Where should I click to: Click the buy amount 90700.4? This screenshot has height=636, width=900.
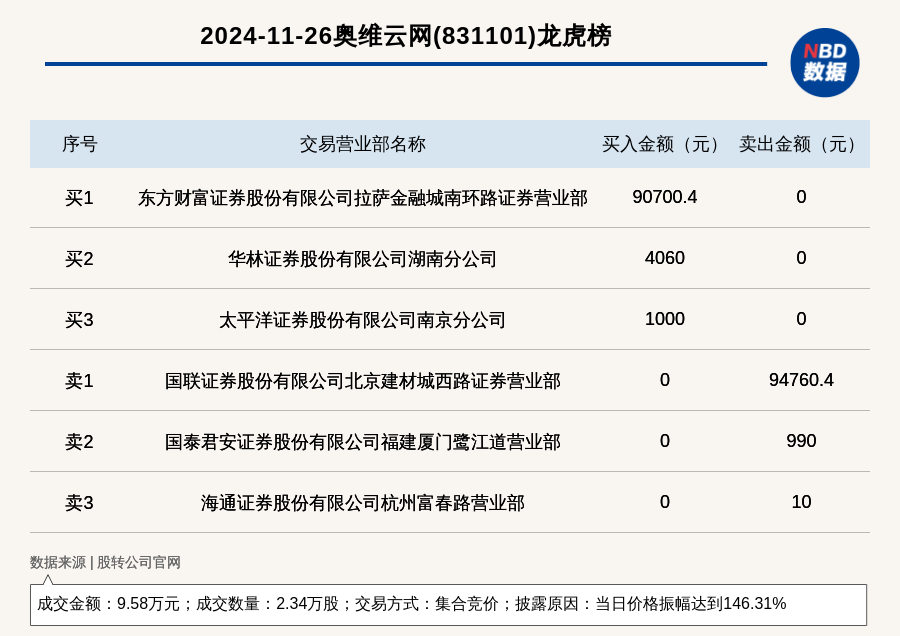point(665,197)
